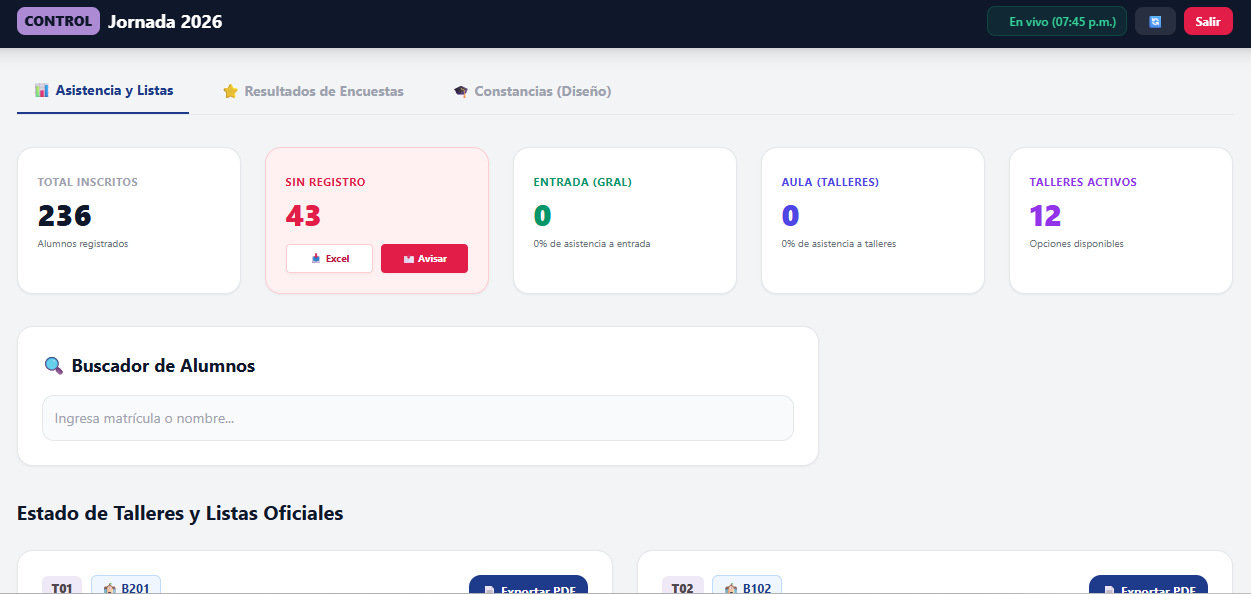Open the Asistencia y Listas tab
Image resolution: width=1251 pixels, height=594 pixels.
coord(103,91)
